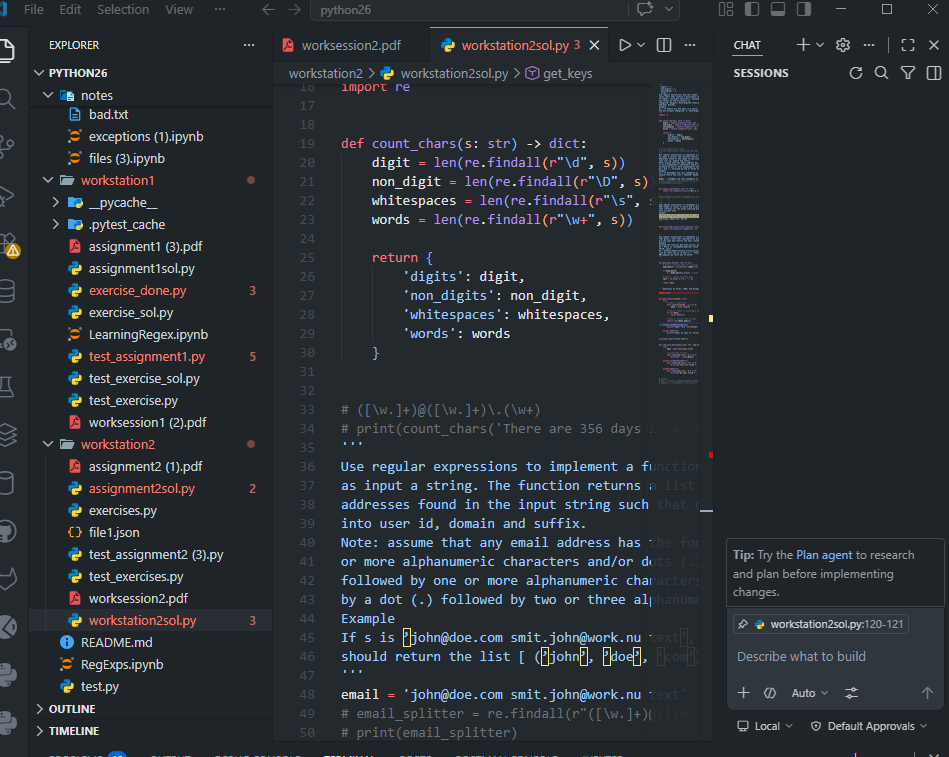
Task: Open Edit menu
Action: point(70,10)
